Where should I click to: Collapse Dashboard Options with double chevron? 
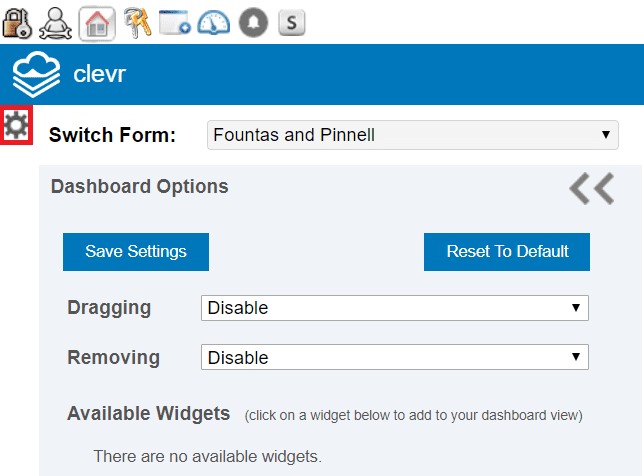[591, 189]
